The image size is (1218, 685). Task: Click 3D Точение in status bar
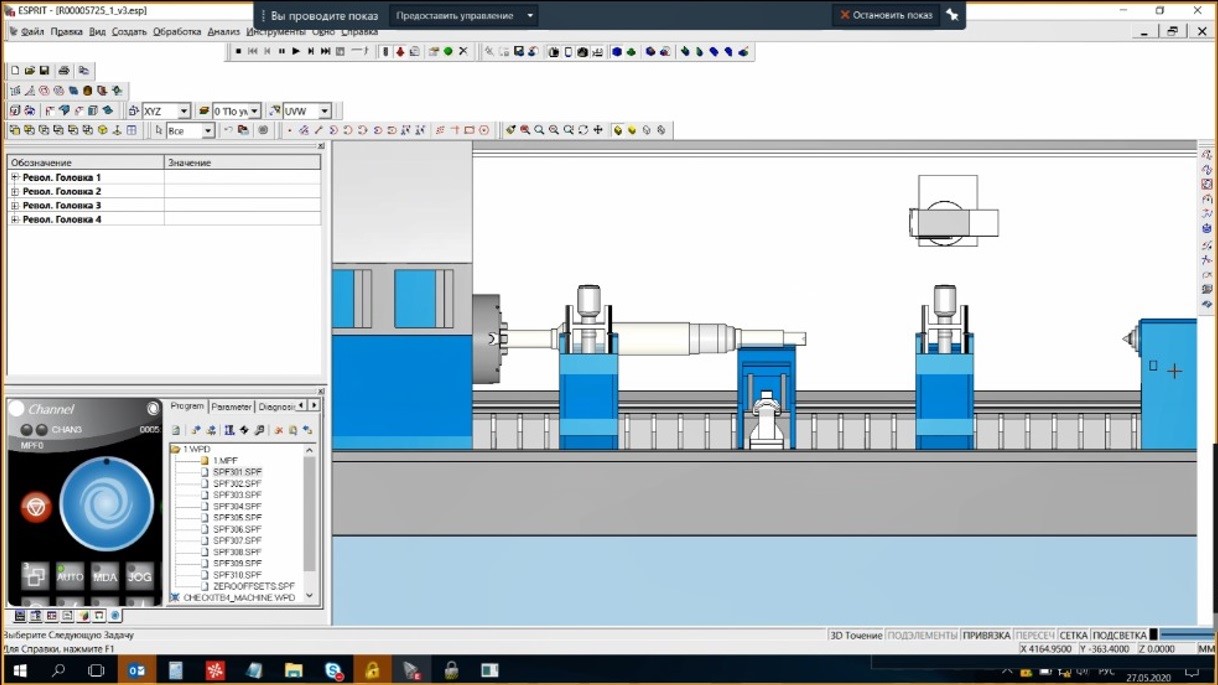pos(856,635)
